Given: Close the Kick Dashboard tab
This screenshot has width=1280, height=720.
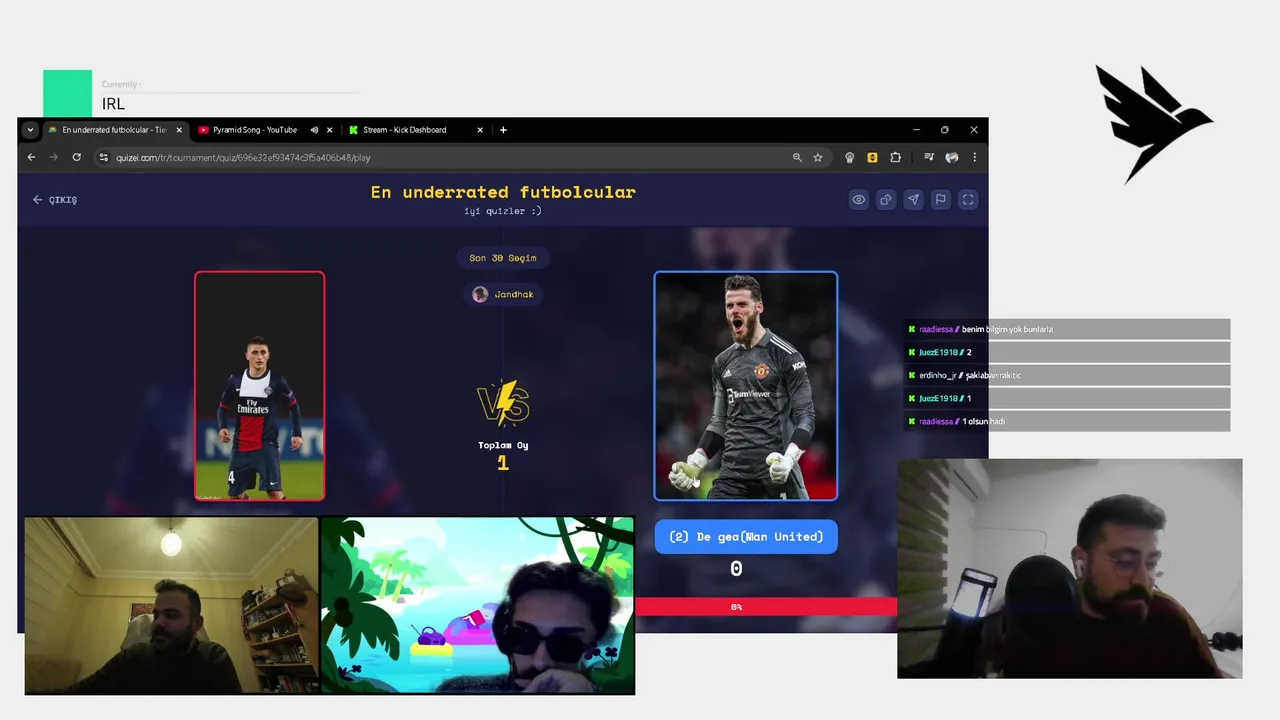Looking at the screenshot, I should tap(480, 130).
